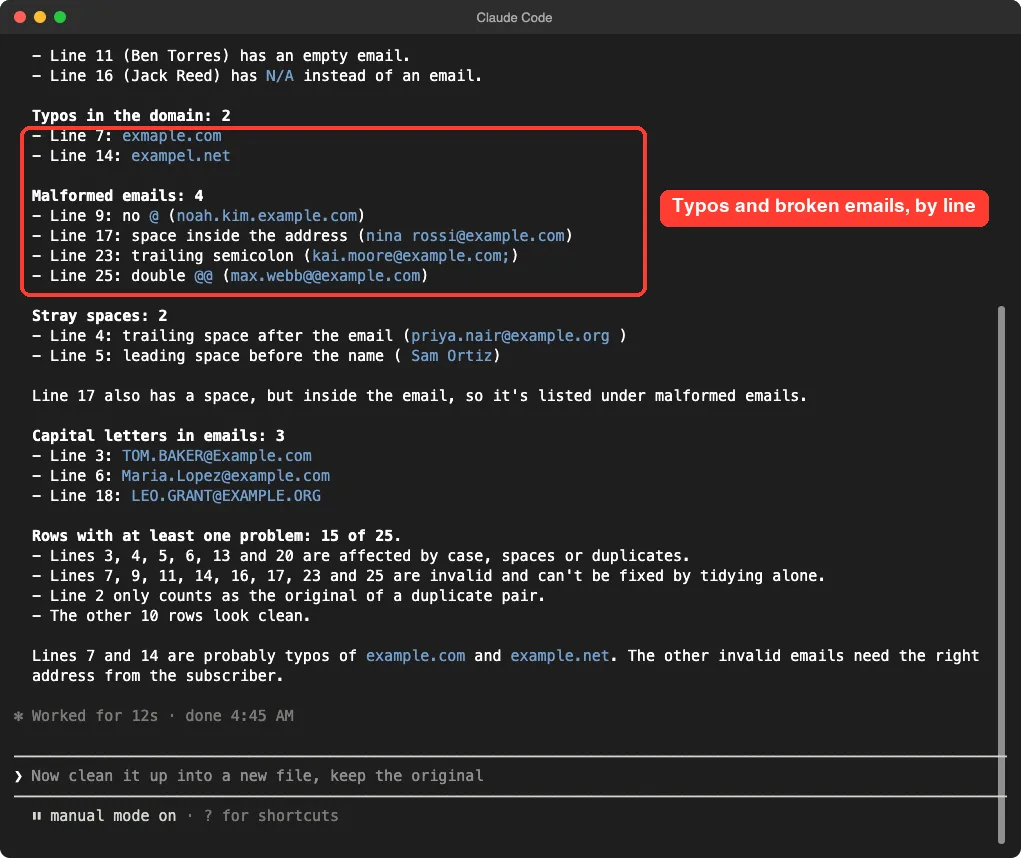
Task: Click the Line 11 (Ben Torres) row
Action: click(x=221, y=56)
